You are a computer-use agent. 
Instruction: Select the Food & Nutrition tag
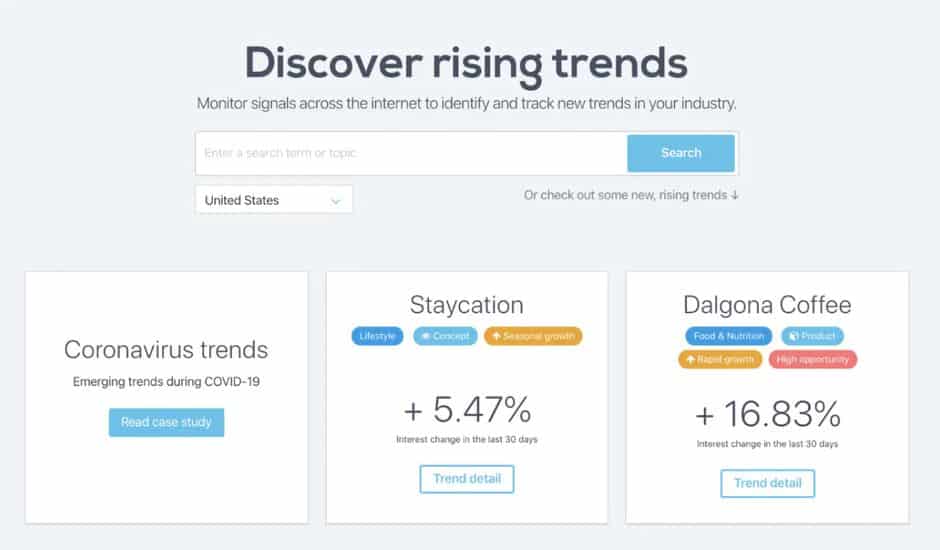[x=729, y=336]
